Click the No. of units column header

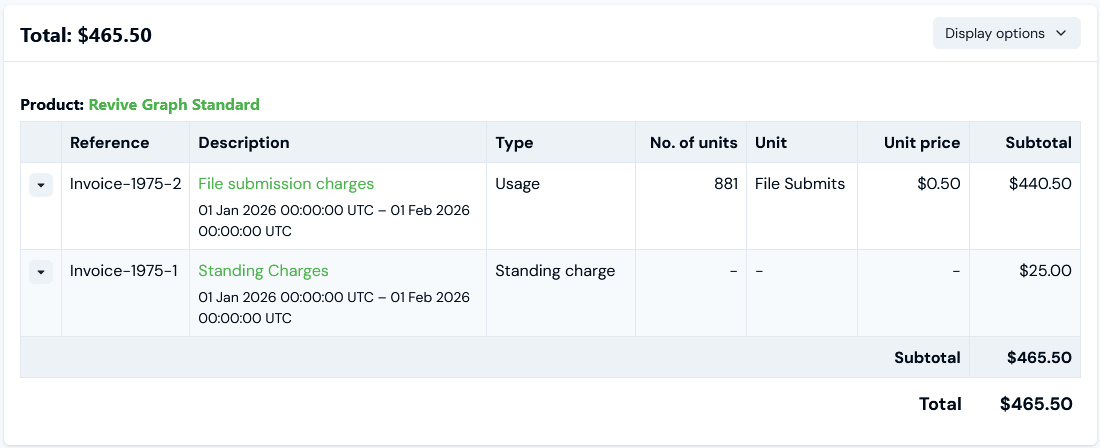coord(694,143)
